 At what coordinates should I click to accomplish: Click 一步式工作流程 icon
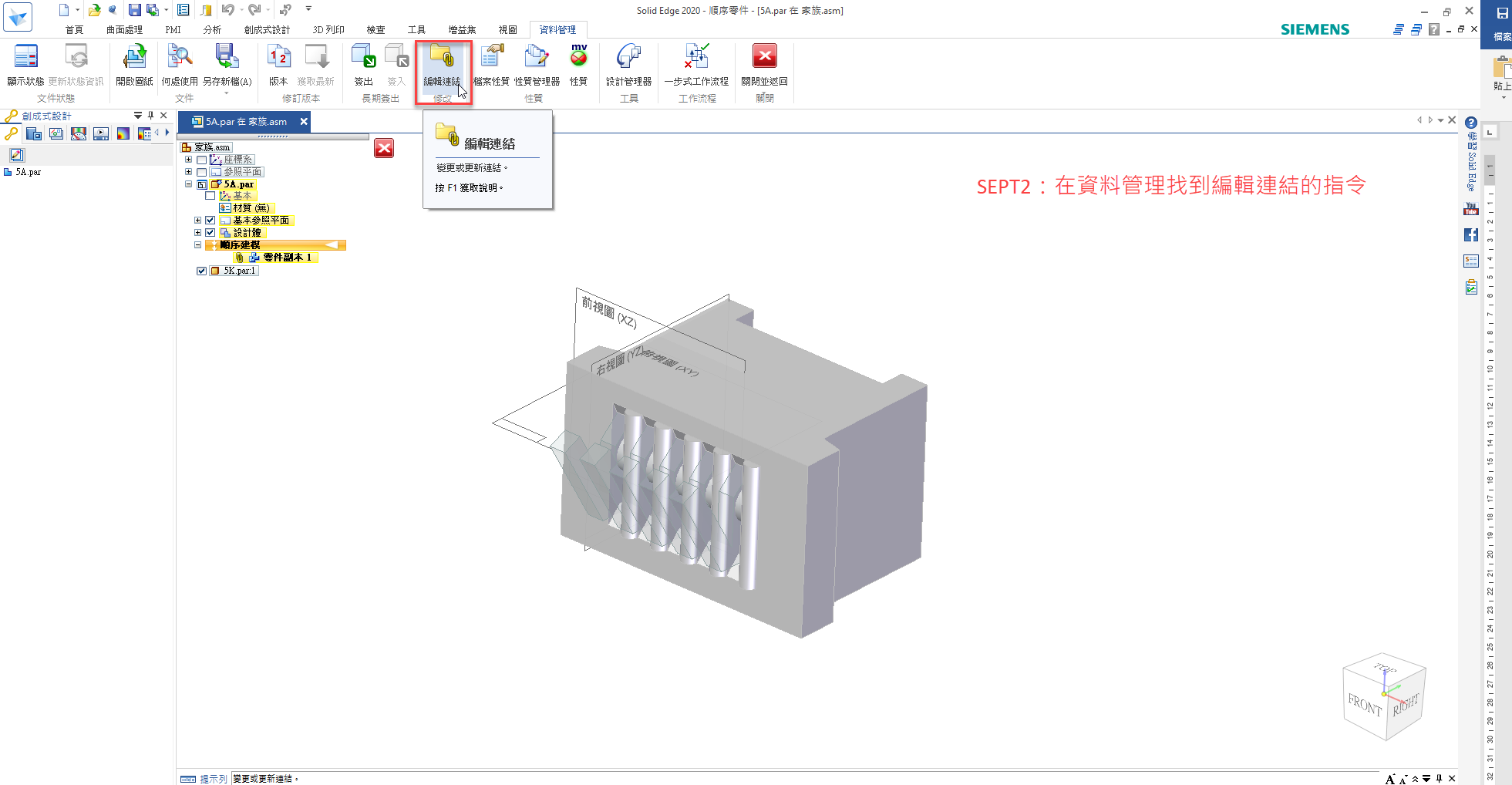coord(696,57)
